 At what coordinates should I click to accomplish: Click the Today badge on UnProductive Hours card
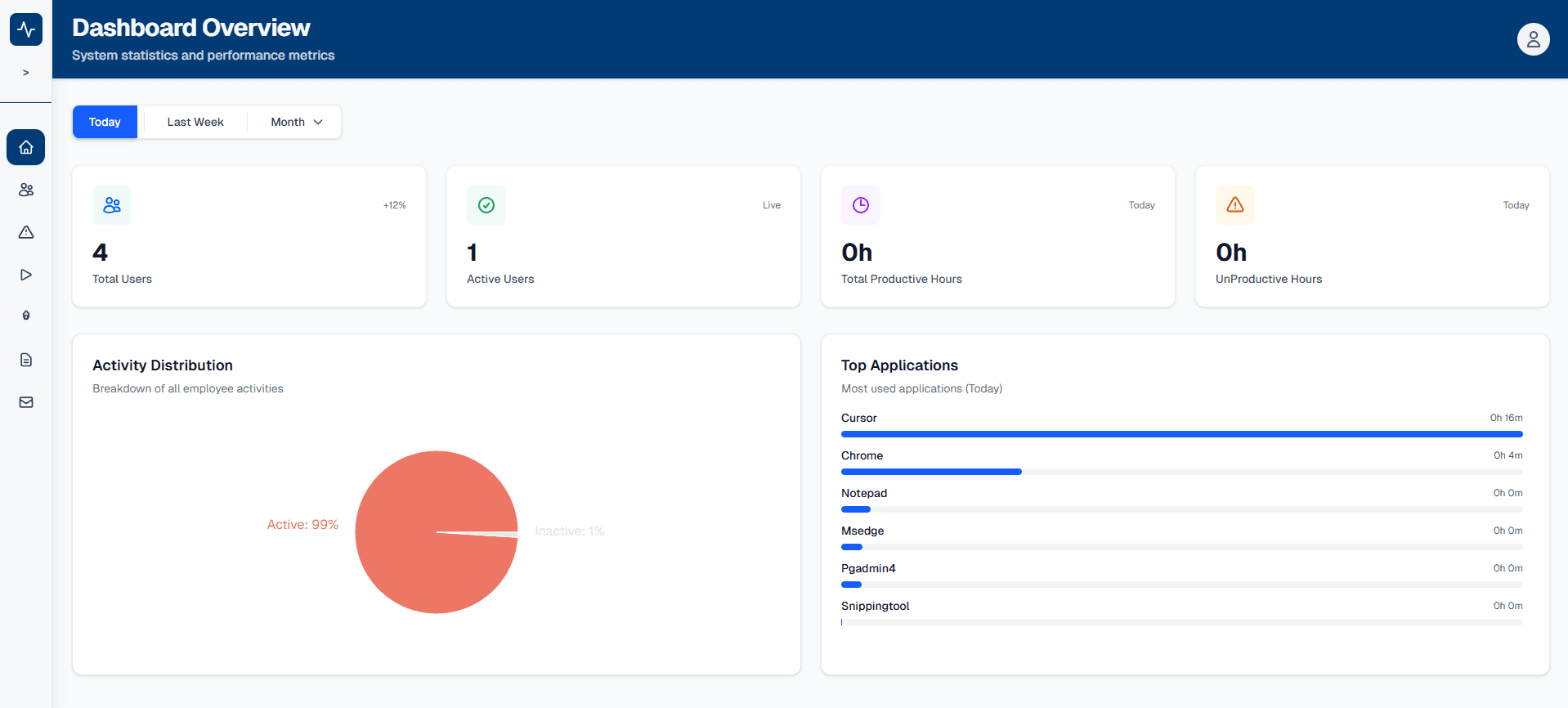[1516, 205]
